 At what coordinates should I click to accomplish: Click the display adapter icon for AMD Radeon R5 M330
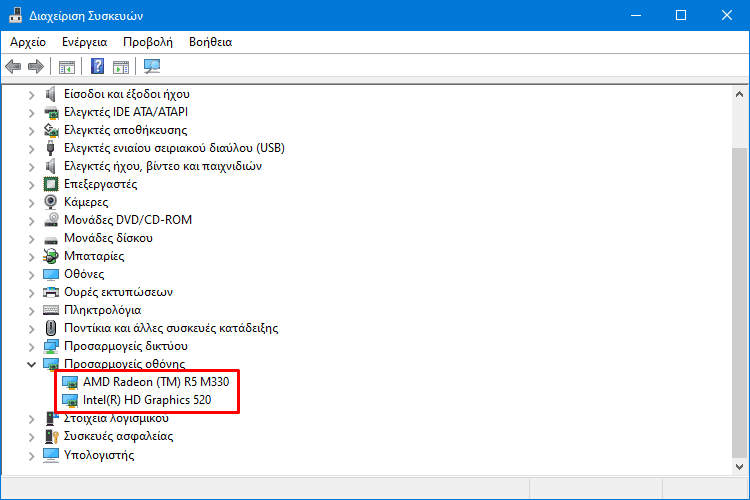click(x=70, y=382)
